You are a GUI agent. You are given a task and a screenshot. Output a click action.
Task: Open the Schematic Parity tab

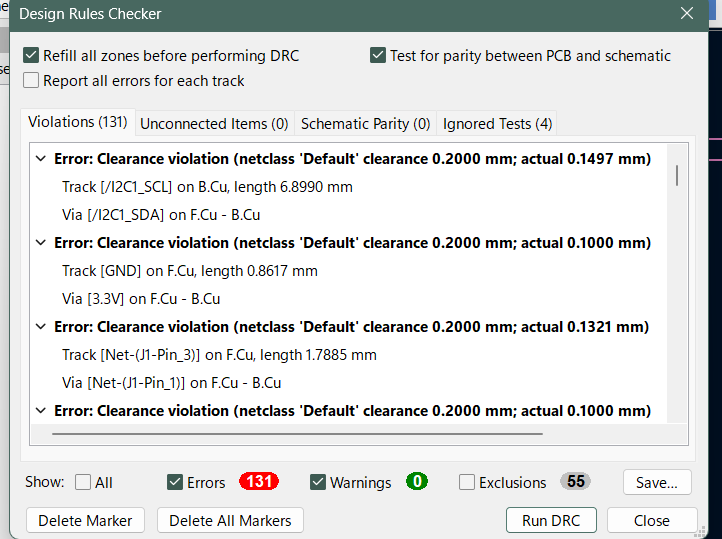coord(365,124)
